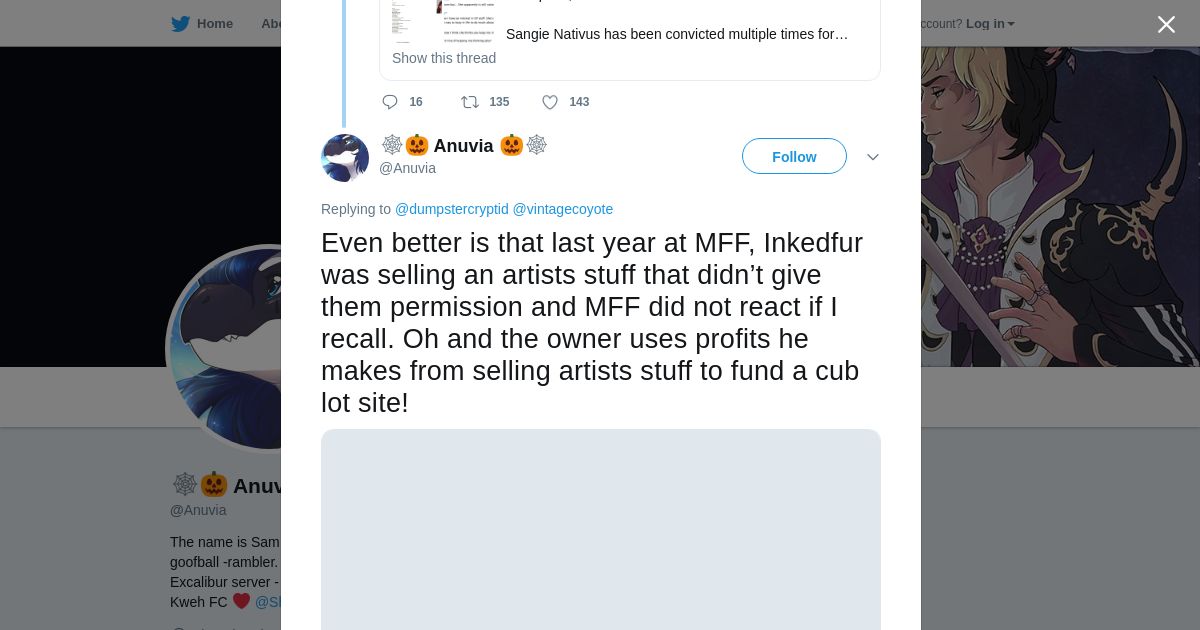1200x630 pixels.
Task: Click the profile header banner artwork
Action: click(1060, 200)
